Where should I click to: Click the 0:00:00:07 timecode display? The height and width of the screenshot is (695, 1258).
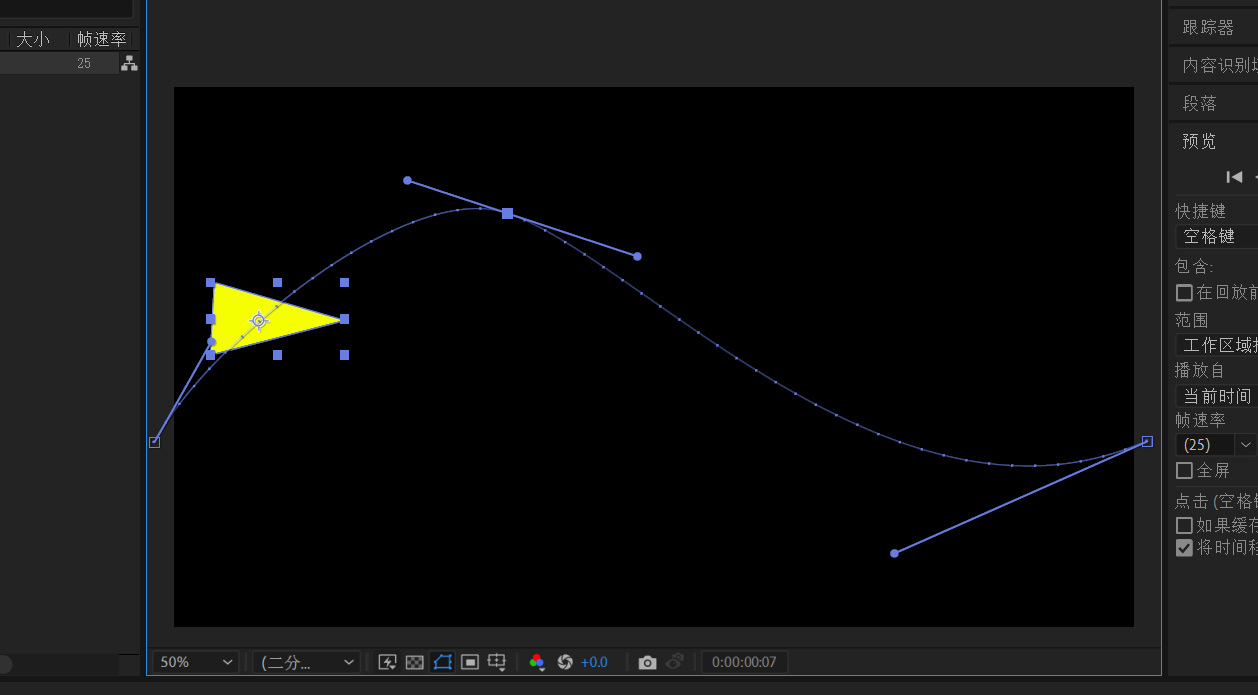(745, 662)
